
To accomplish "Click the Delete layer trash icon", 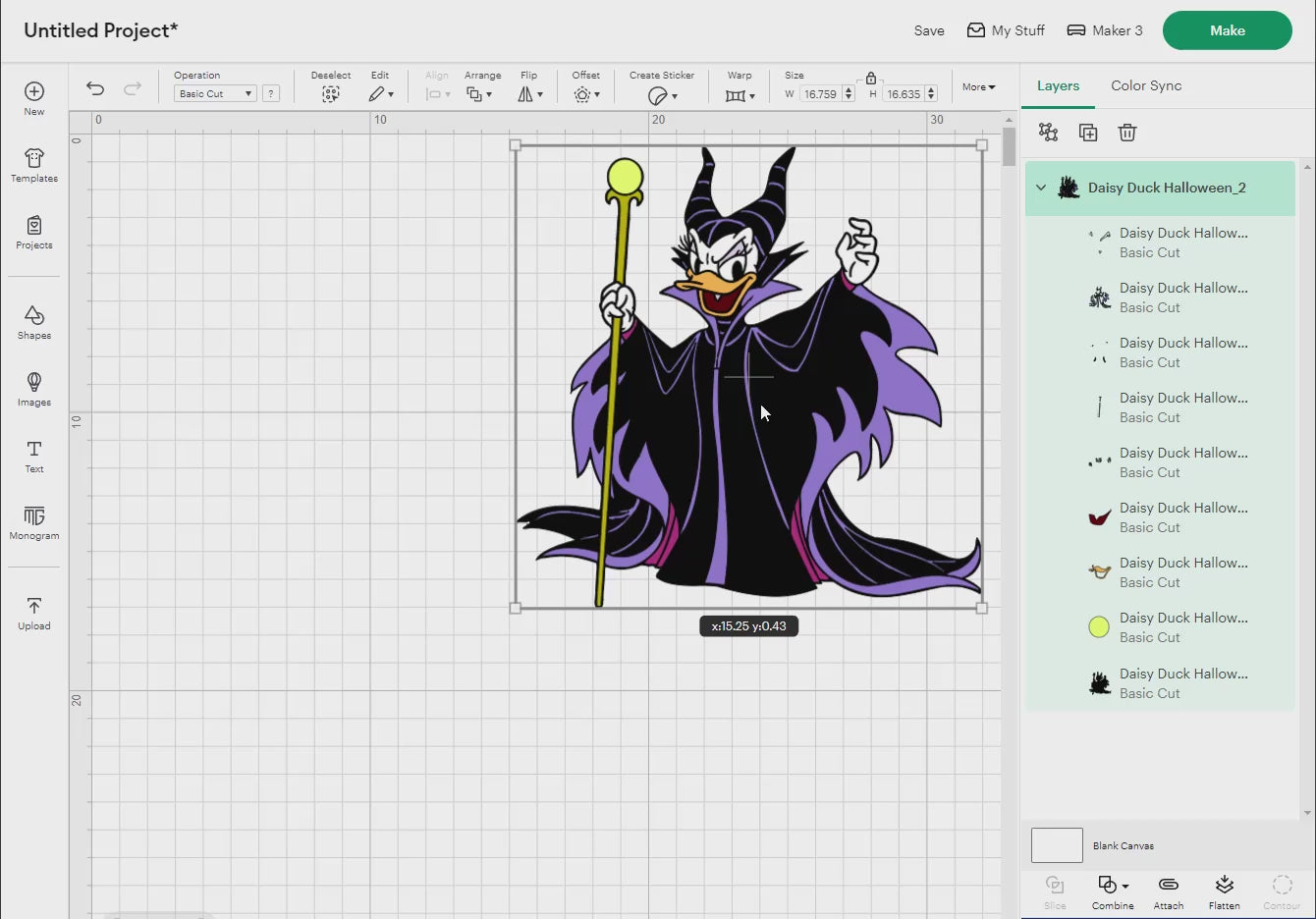I will 1127,133.
